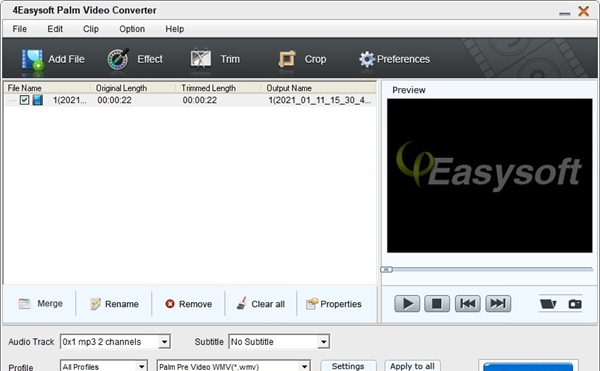Click the Trimmed Length column header
Screen dimensions: 600x371
(218, 88)
